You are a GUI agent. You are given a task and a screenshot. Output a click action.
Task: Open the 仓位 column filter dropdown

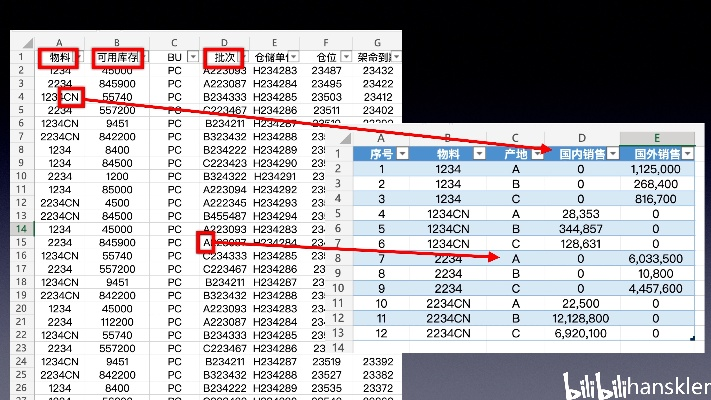(x=346, y=57)
